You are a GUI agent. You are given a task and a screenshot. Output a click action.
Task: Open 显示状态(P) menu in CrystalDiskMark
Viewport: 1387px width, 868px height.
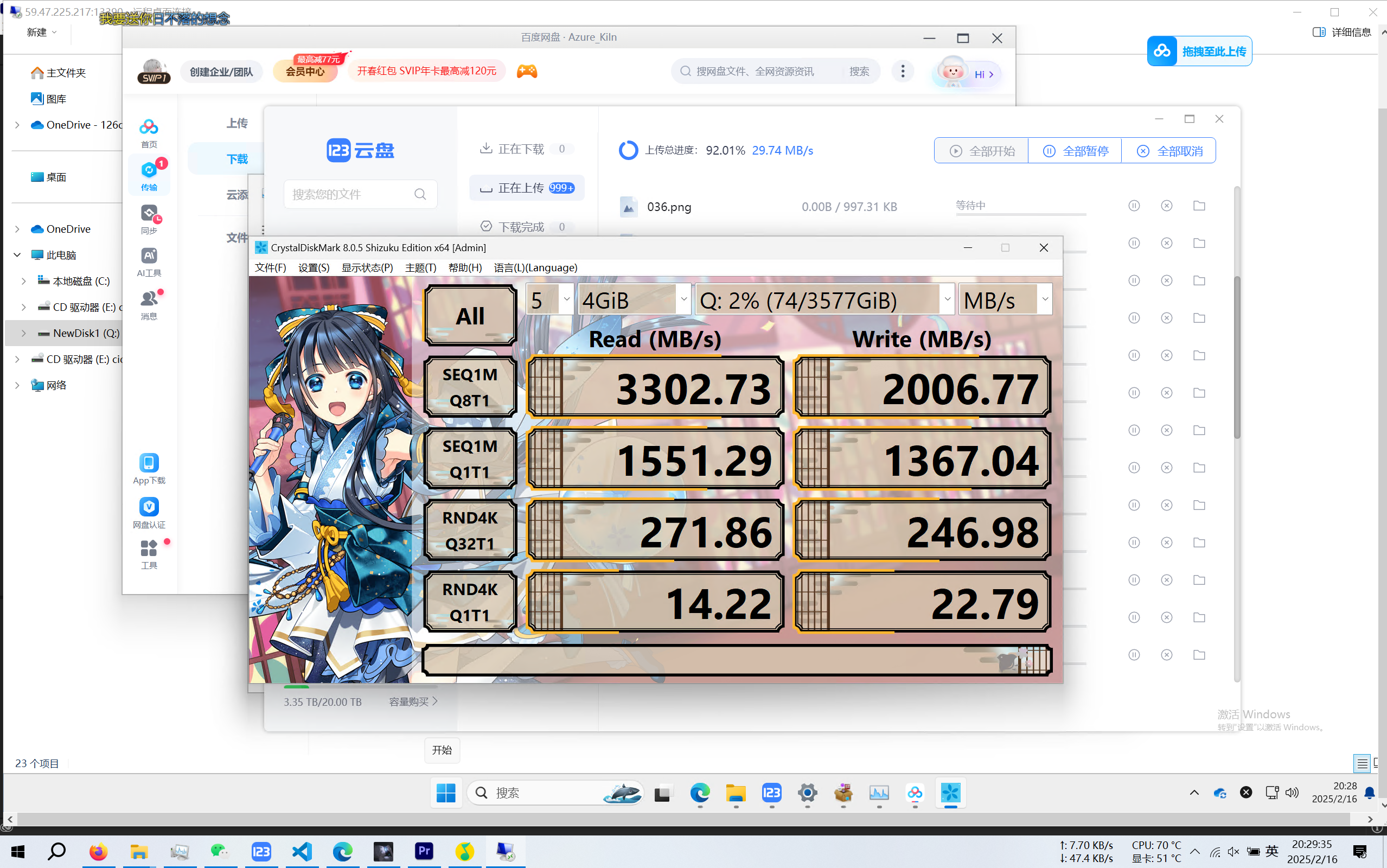pos(367,267)
